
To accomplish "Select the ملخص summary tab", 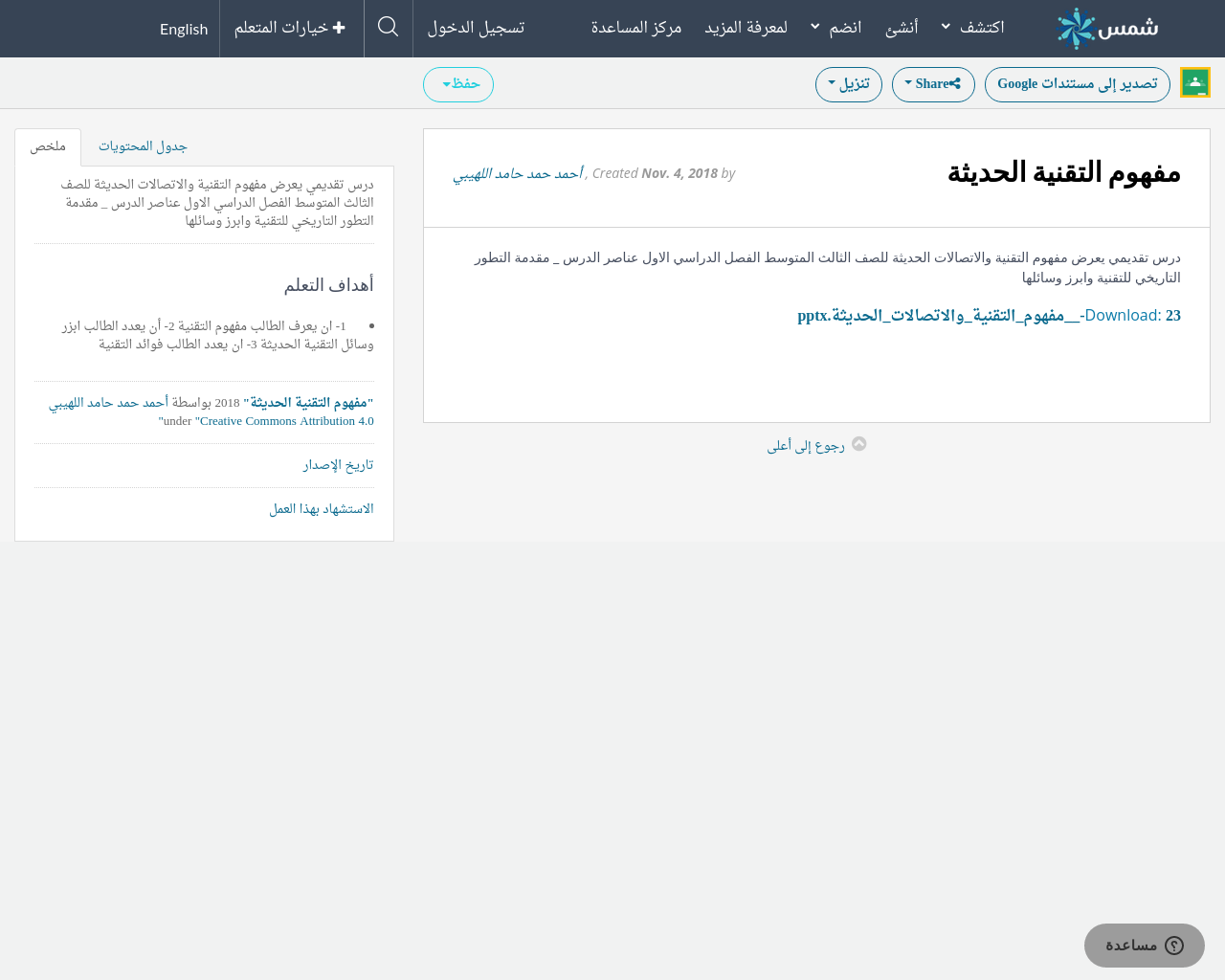I will tap(48, 146).
